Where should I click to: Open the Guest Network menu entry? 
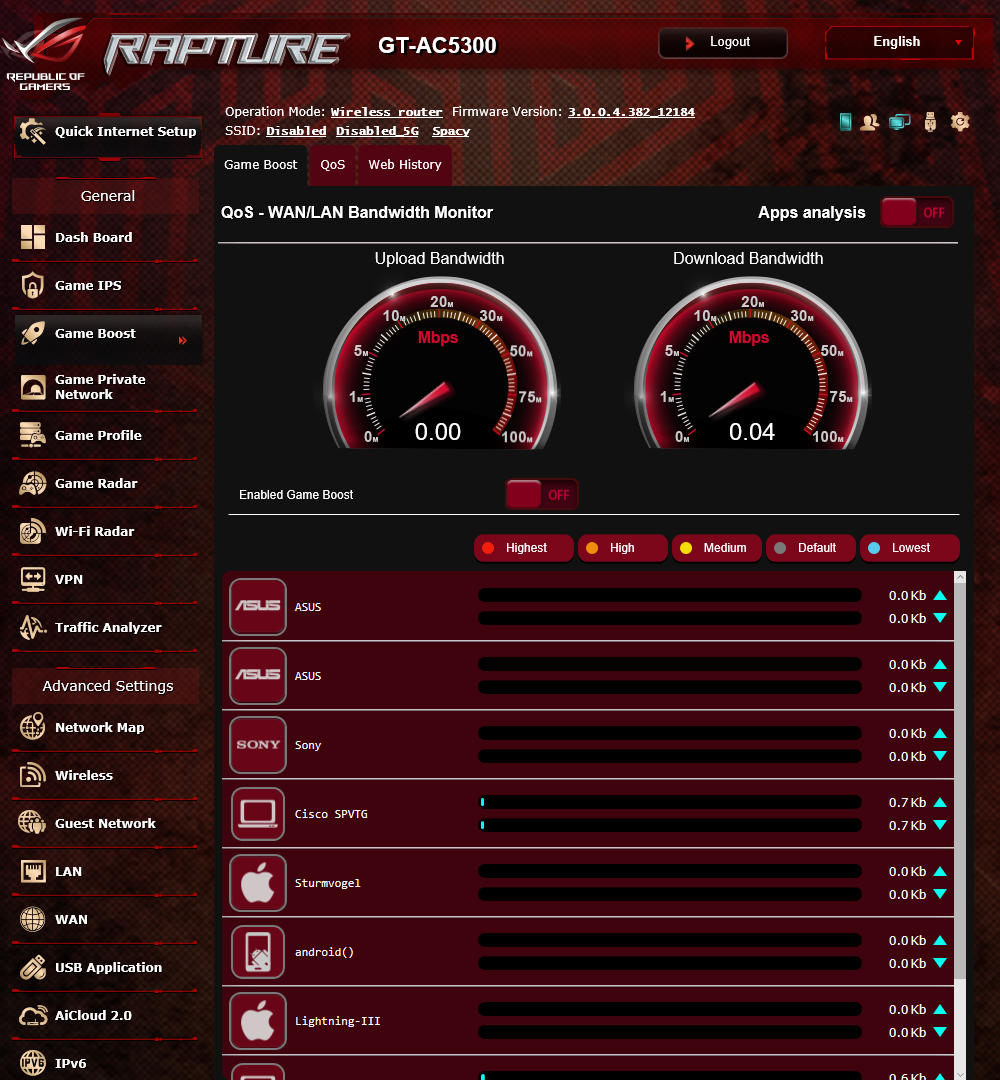[107, 823]
